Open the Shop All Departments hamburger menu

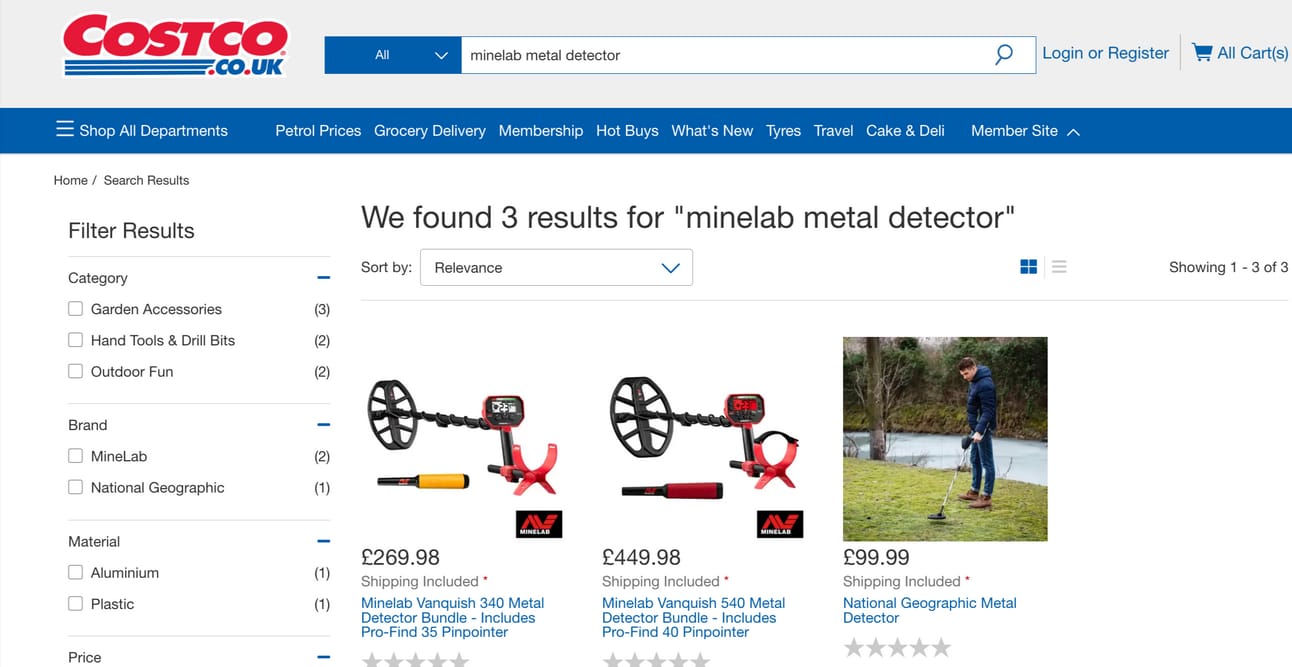coord(65,130)
